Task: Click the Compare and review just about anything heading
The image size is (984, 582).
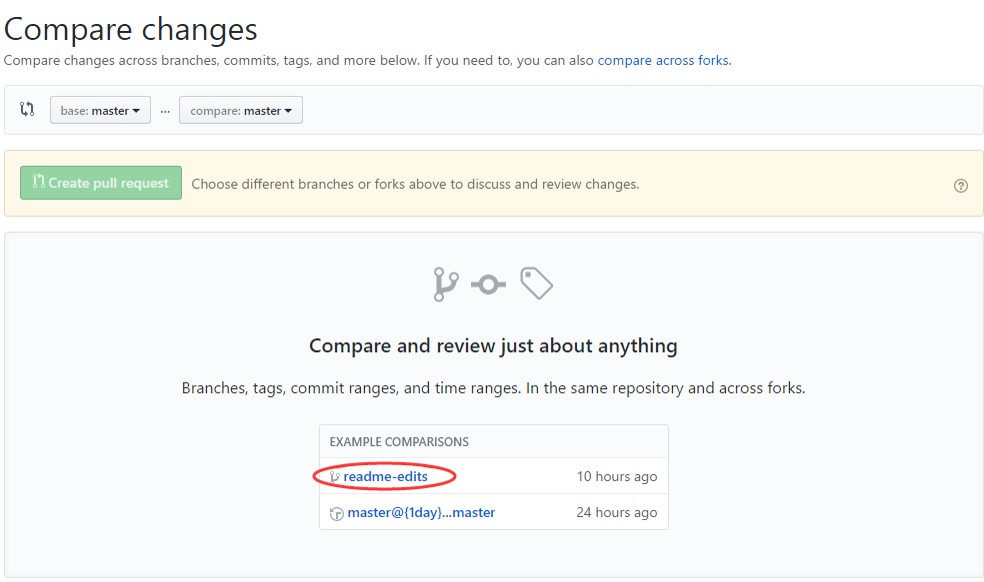Action: click(x=493, y=346)
